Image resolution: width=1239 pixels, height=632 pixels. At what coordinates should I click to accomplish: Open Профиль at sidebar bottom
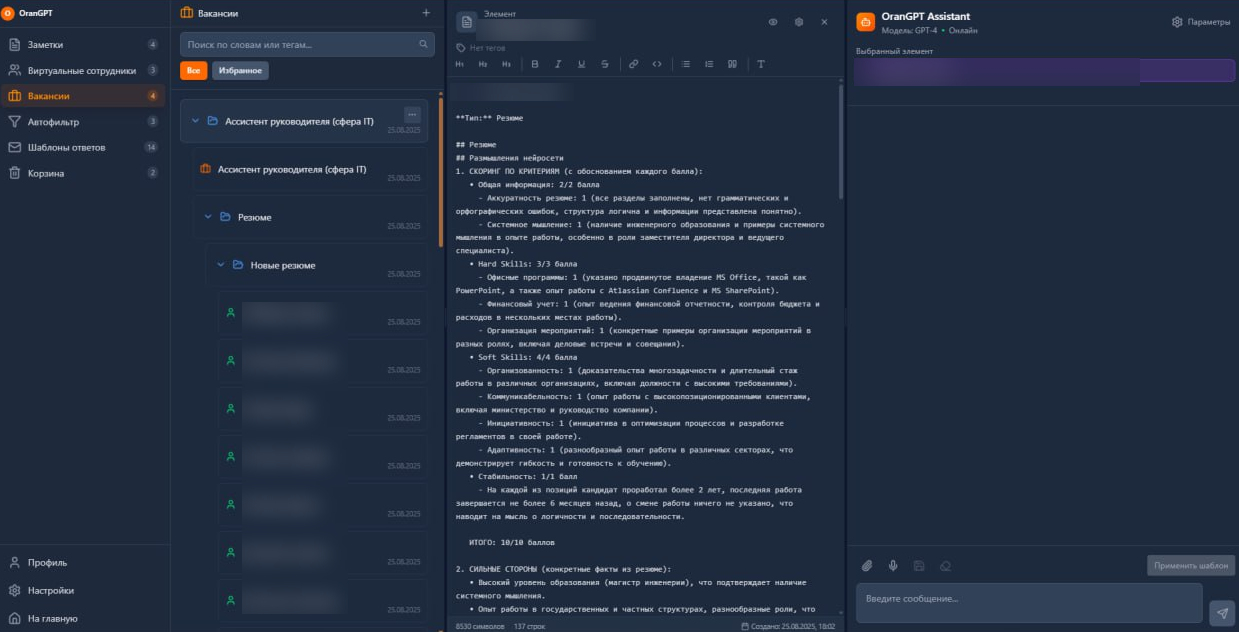[x=82, y=563]
